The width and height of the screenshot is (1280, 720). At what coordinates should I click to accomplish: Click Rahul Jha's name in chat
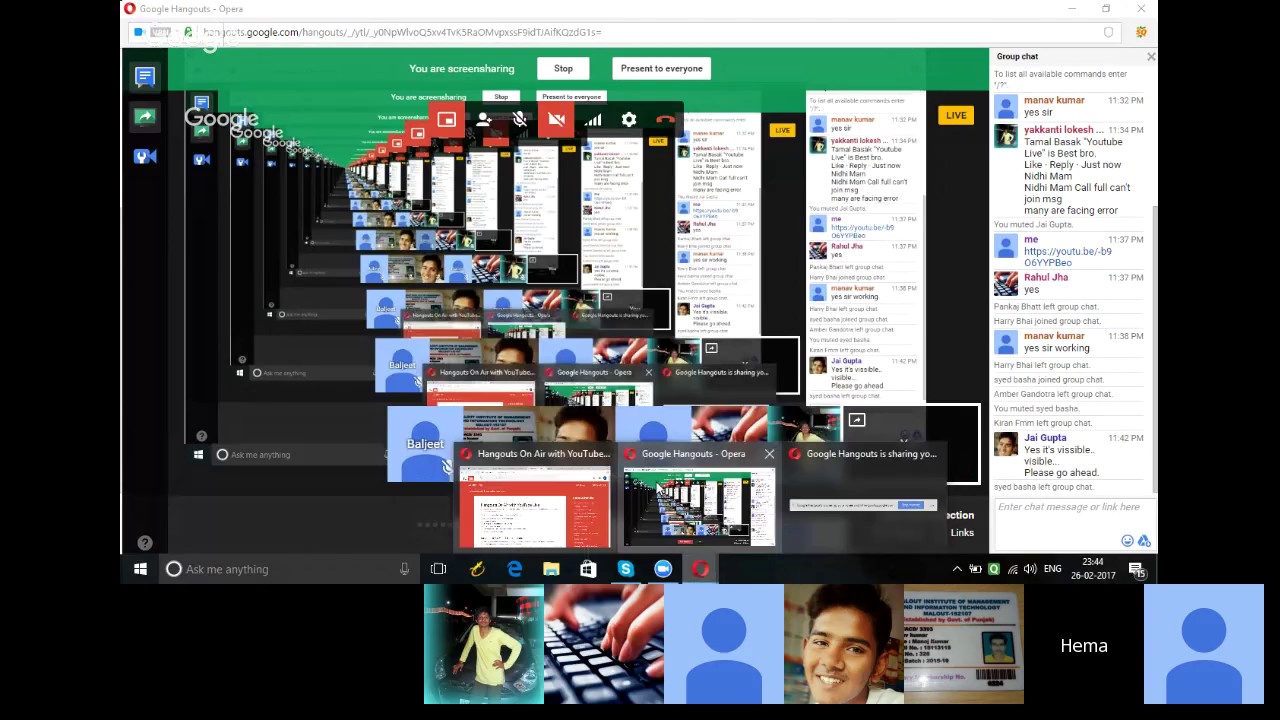1046,277
